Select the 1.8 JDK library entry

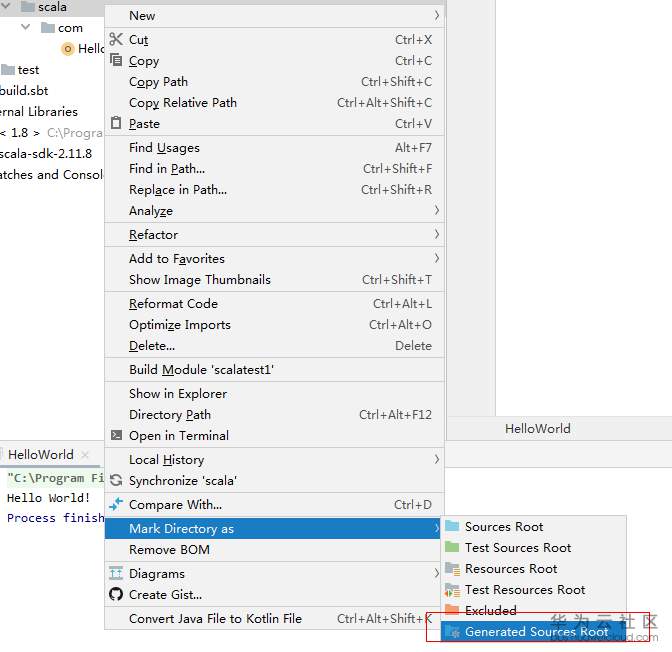click(x=51, y=132)
